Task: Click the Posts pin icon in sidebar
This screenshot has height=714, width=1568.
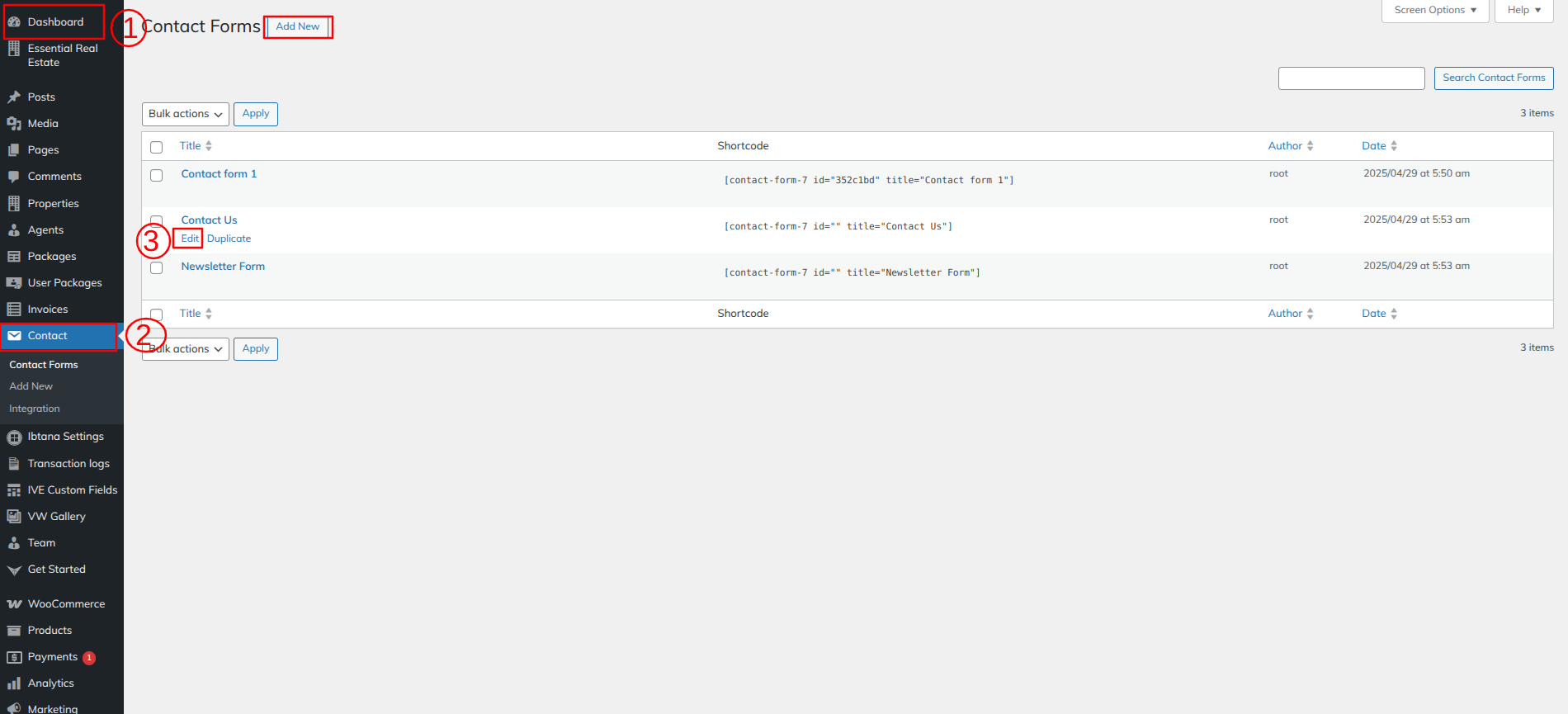Action: pos(14,97)
